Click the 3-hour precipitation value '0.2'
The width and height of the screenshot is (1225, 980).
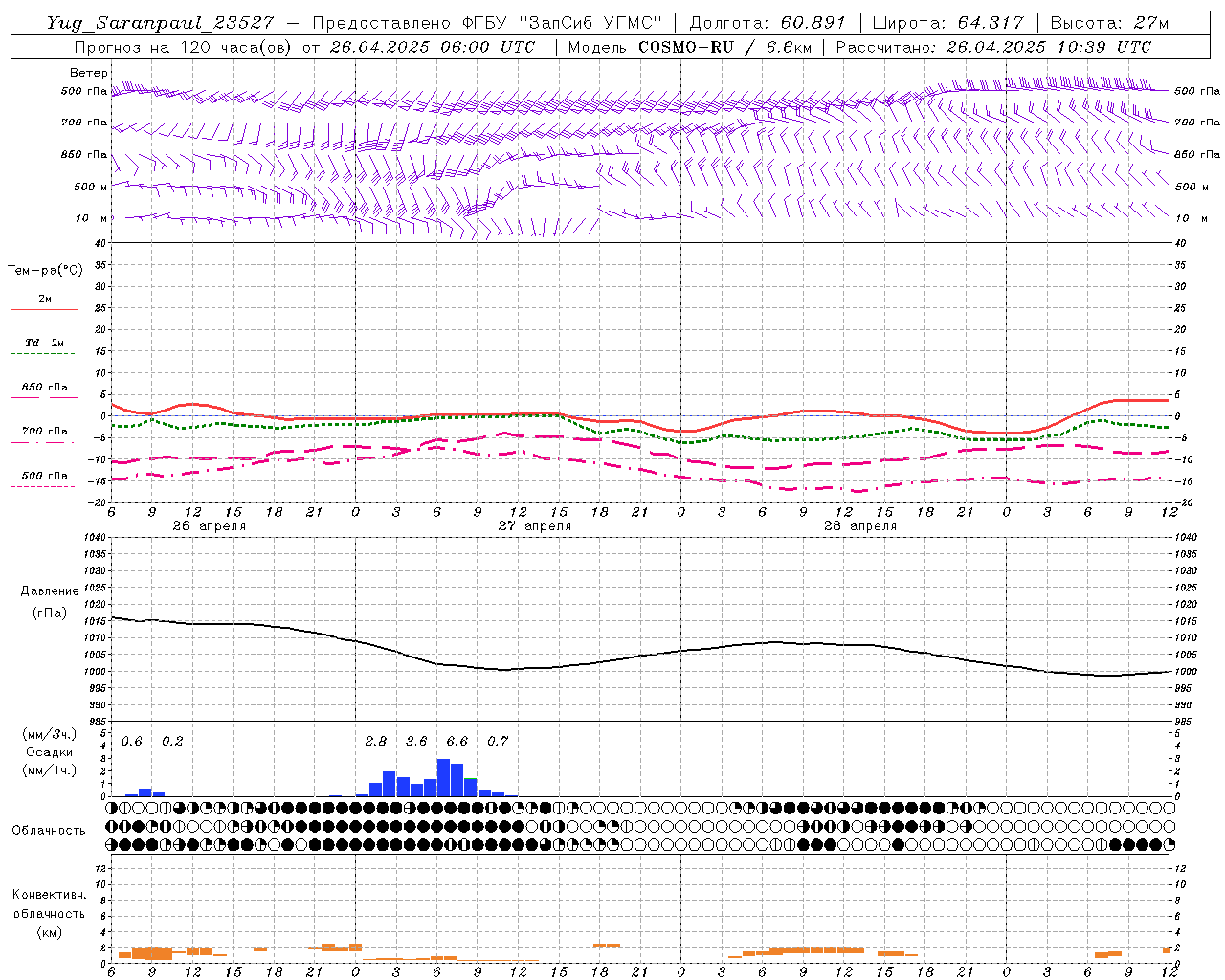point(172,742)
